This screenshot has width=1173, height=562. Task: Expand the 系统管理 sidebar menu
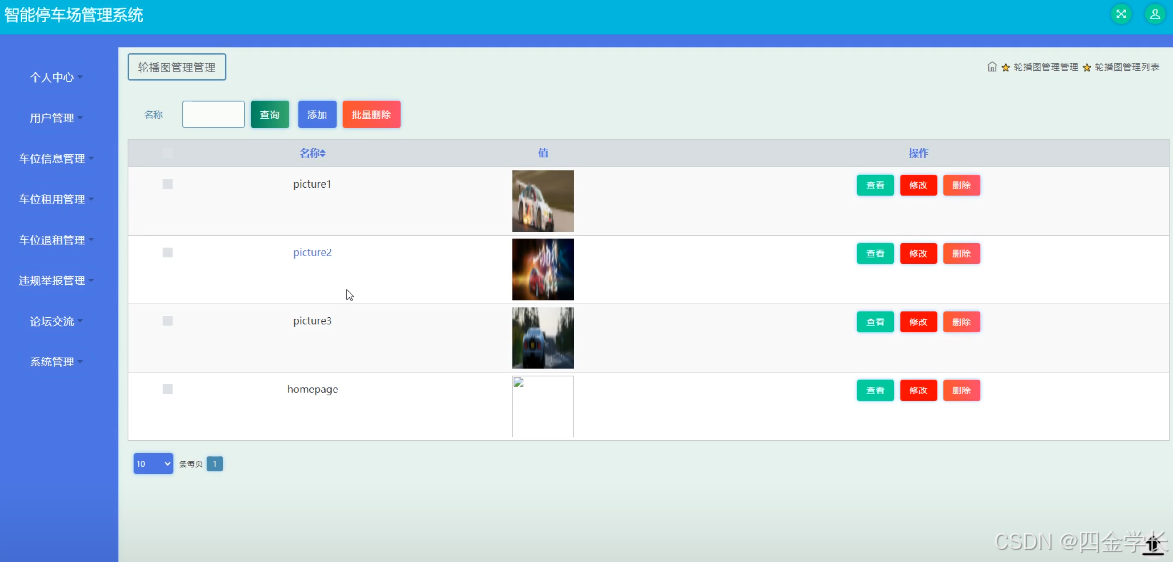(56, 362)
